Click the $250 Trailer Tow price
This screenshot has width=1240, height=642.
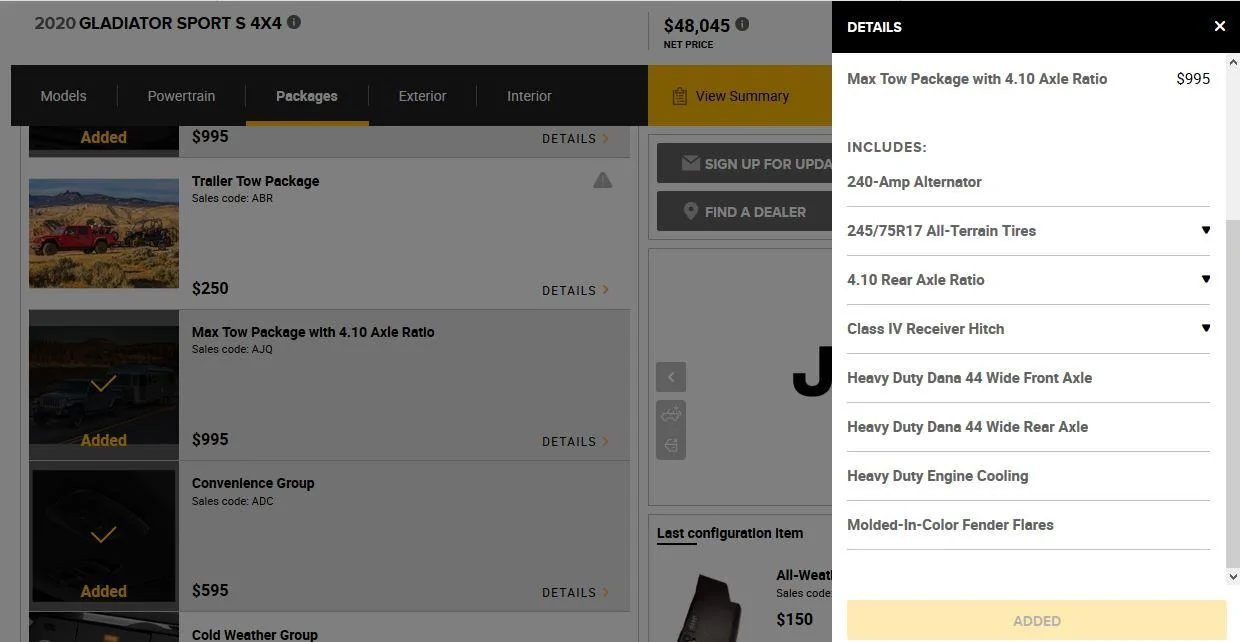coord(210,289)
